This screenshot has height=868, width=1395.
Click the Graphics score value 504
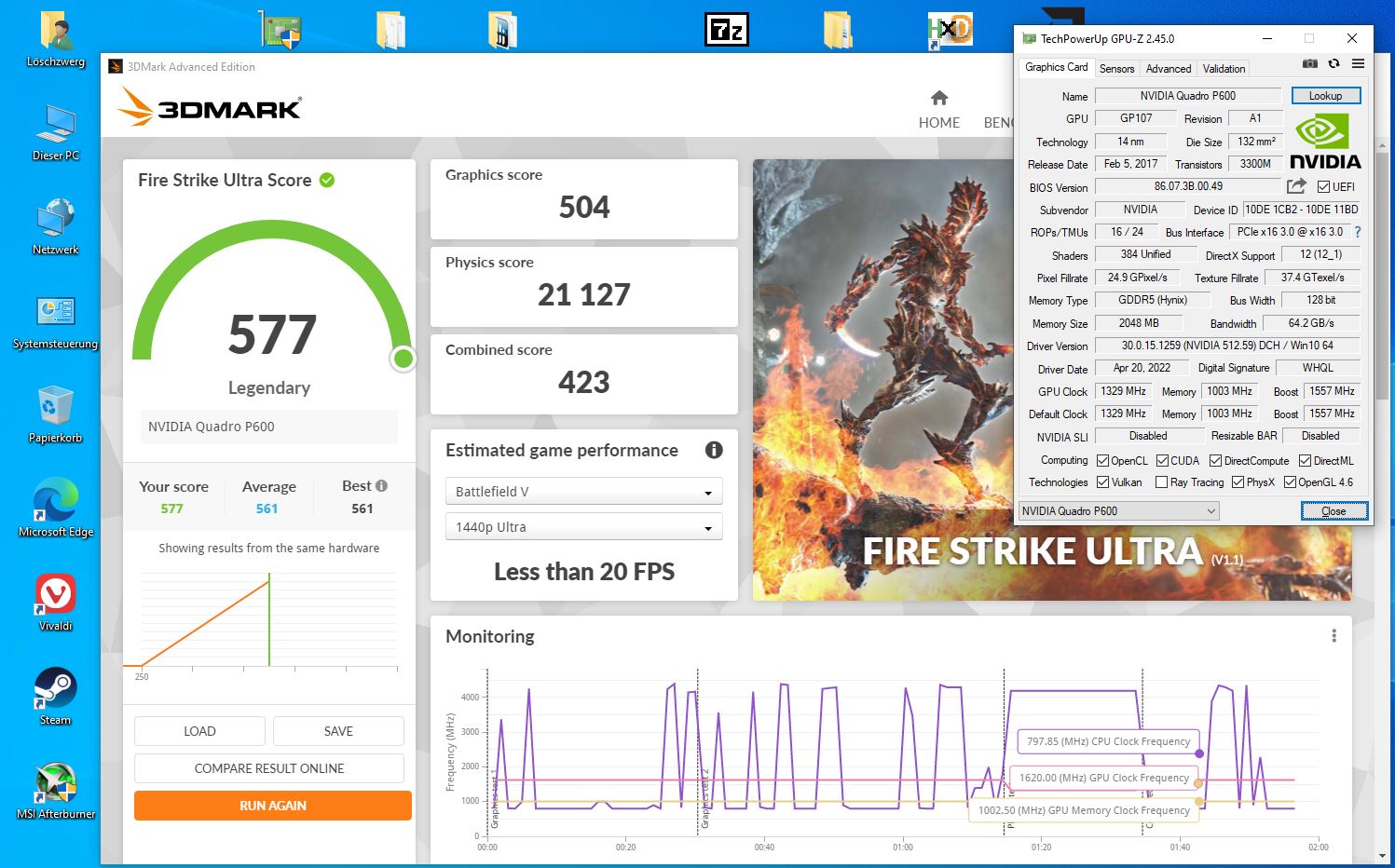pos(584,207)
